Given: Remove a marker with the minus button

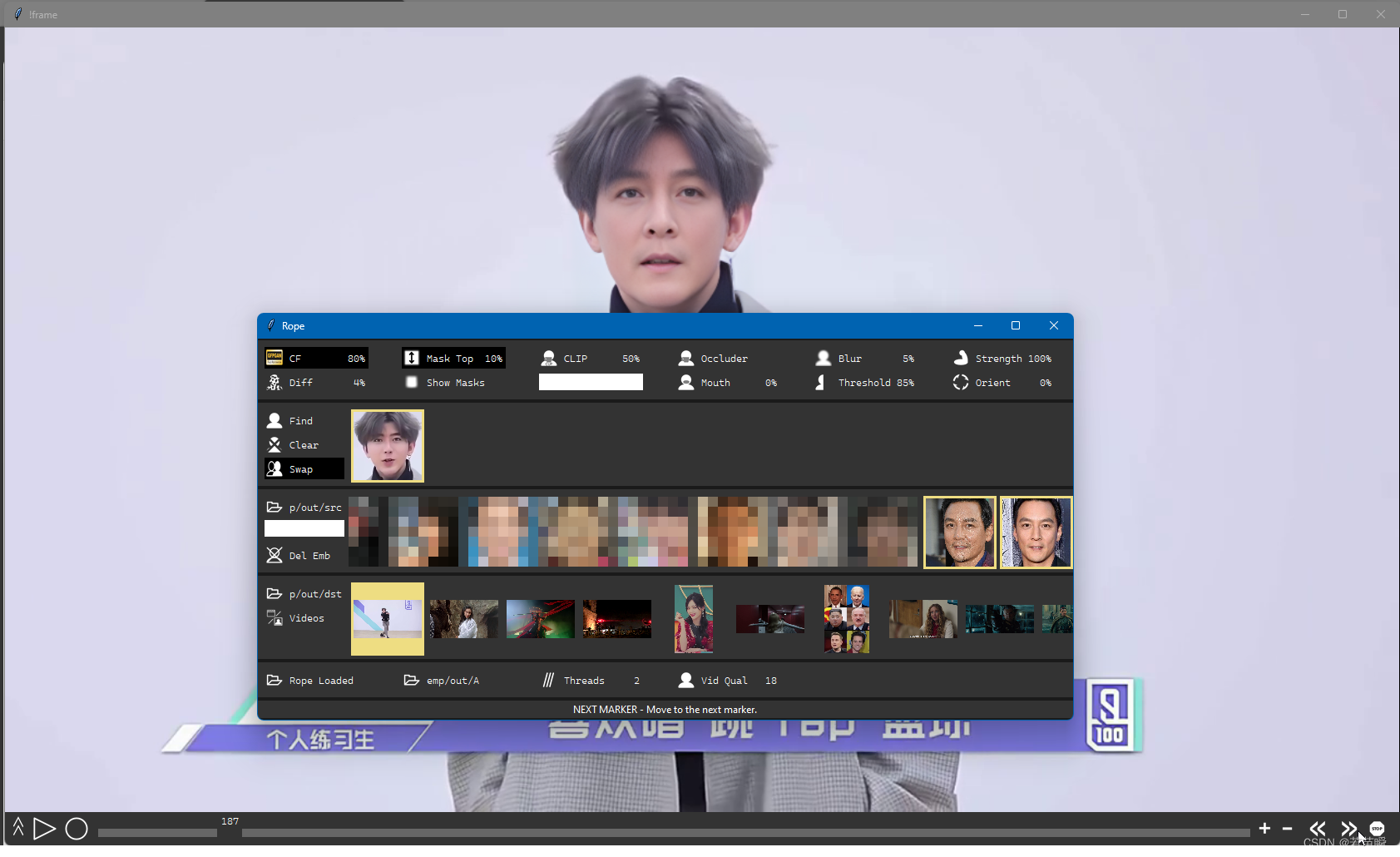Looking at the screenshot, I should (1287, 829).
